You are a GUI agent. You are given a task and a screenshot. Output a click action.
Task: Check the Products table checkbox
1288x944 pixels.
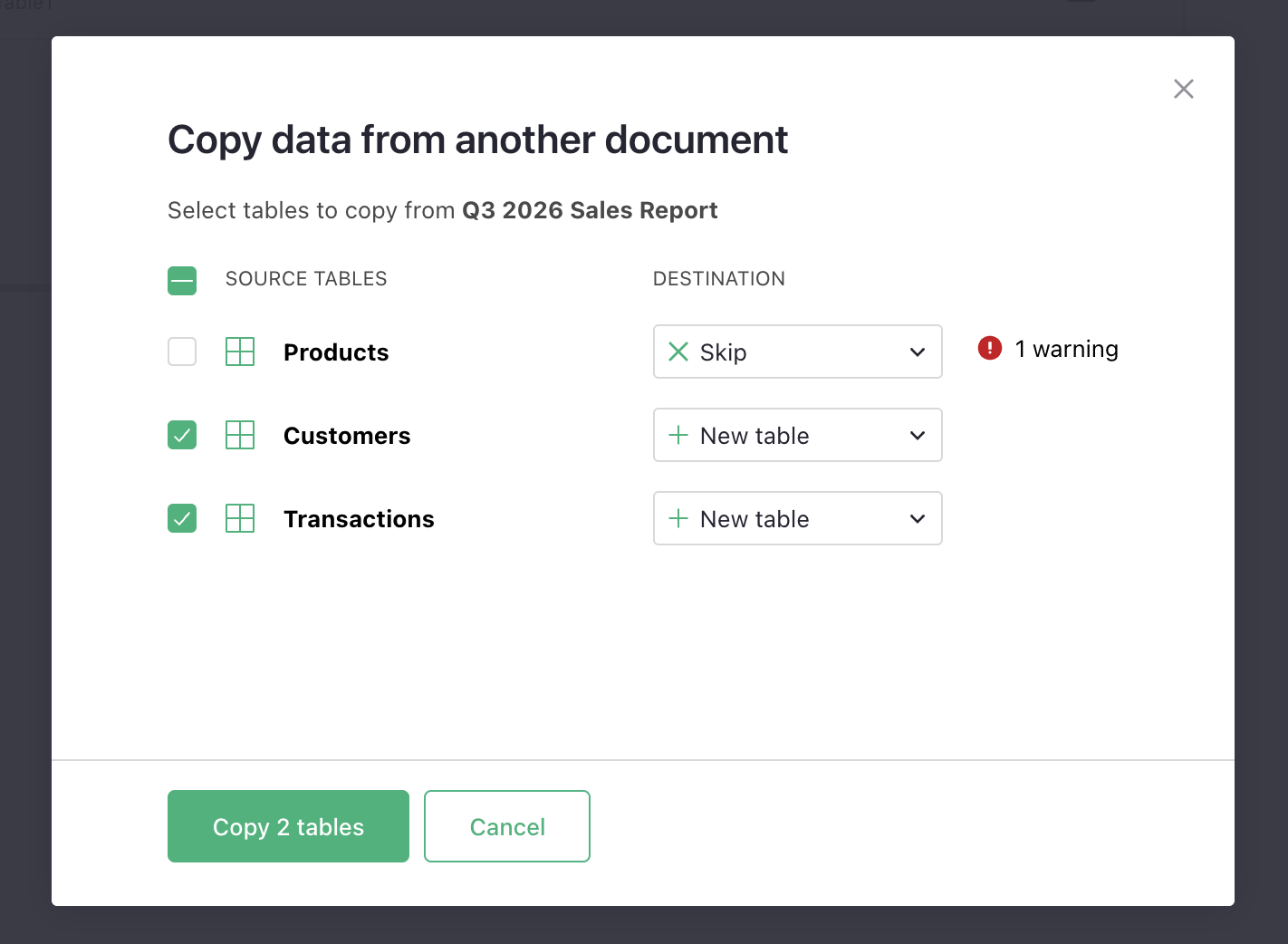pyautogui.click(x=182, y=352)
